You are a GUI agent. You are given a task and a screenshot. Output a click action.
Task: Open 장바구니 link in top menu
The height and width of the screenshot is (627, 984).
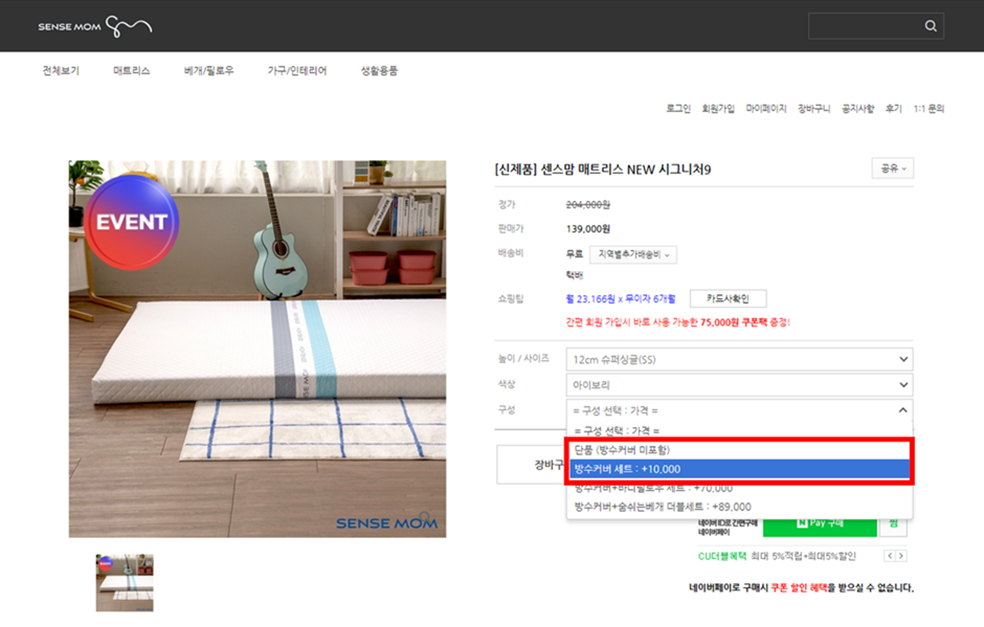tap(813, 109)
